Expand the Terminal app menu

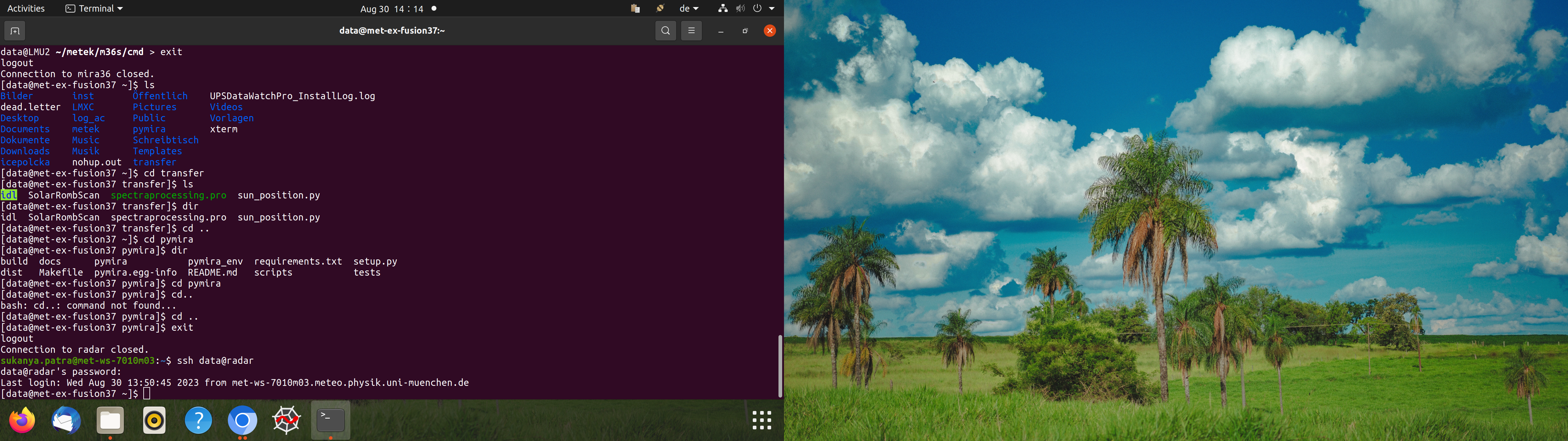[94, 9]
